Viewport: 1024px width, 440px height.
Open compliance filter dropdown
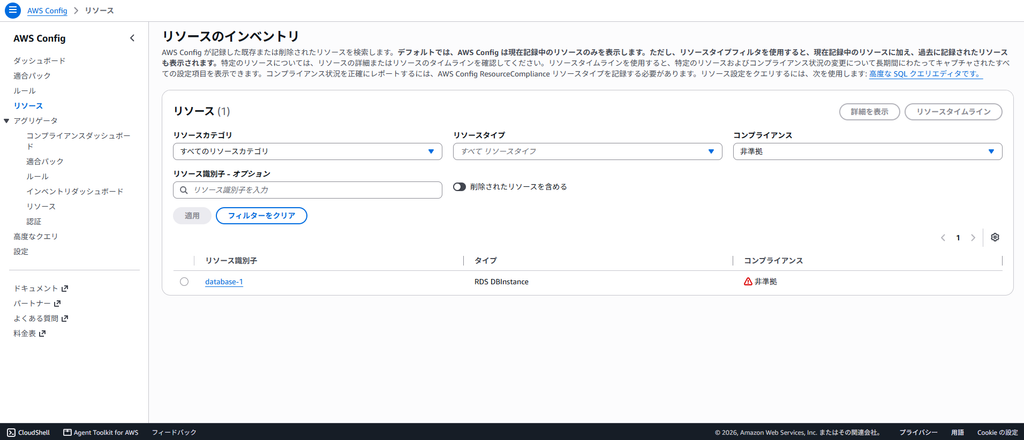coord(868,151)
